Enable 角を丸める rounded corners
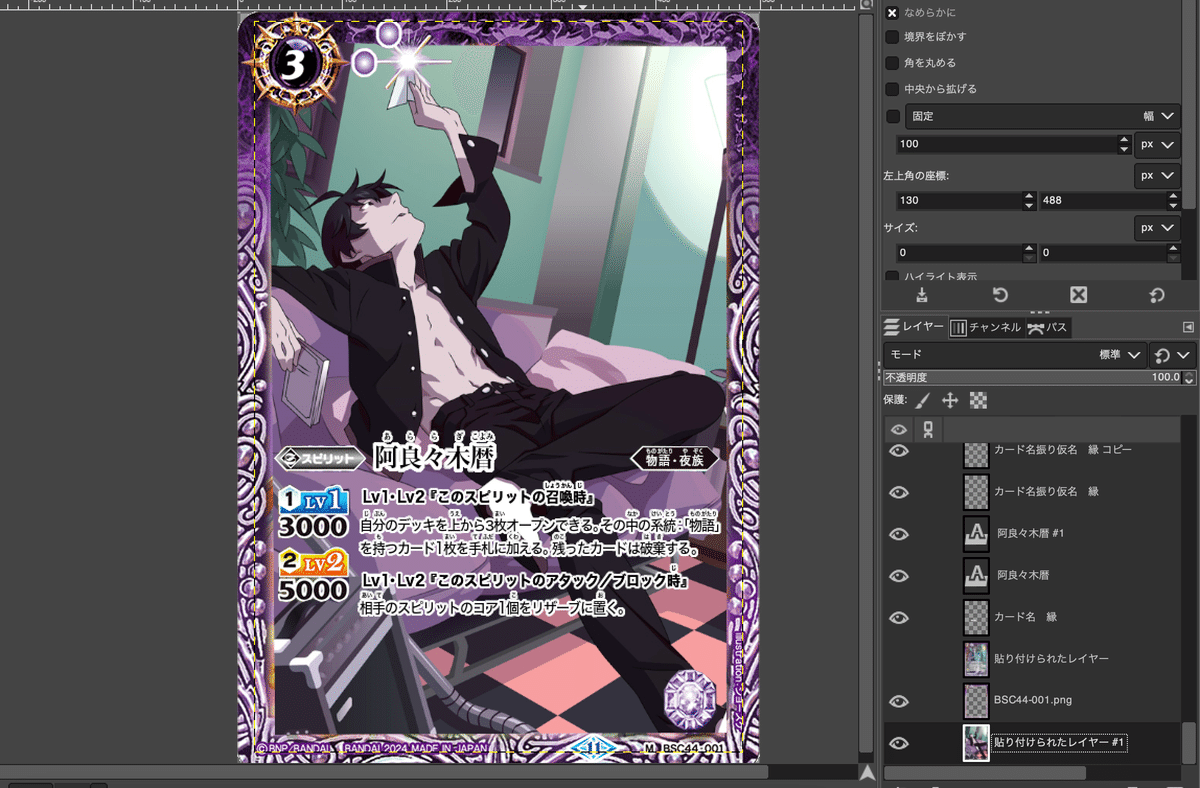 (x=892, y=63)
